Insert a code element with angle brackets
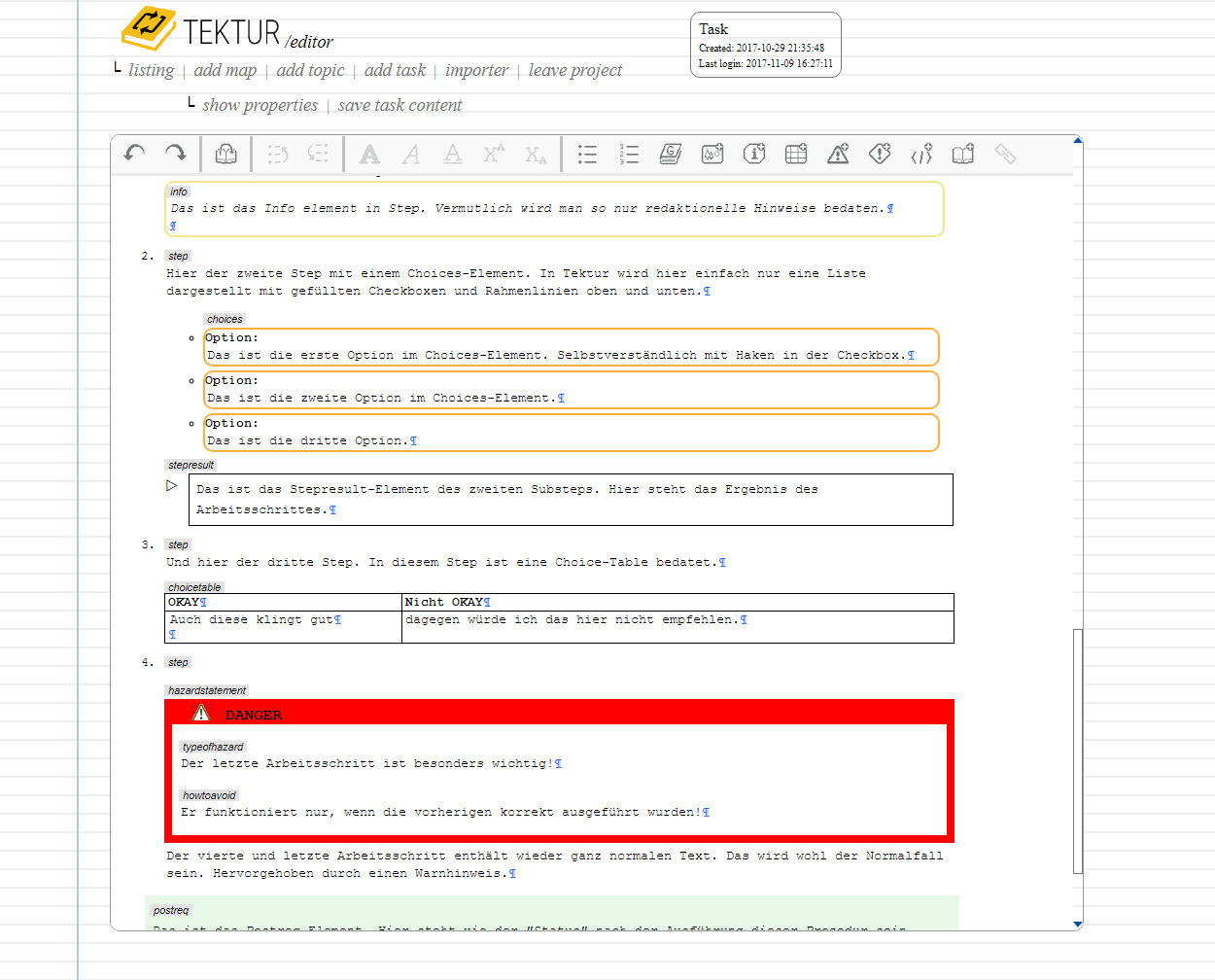The width and height of the screenshot is (1215, 980). pyautogui.click(x=921, y=154)
